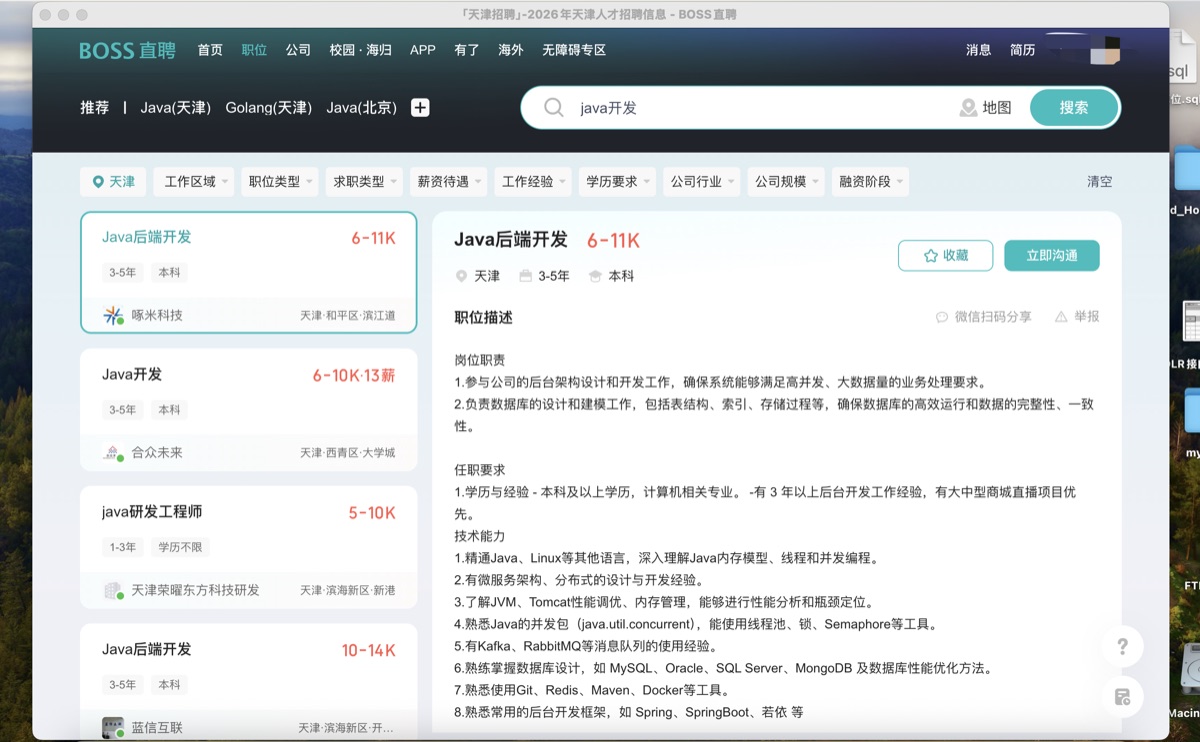Expand 薪资待遇 filter dropdown
The image size is (1200, 742).
click(x=448, y=182)
